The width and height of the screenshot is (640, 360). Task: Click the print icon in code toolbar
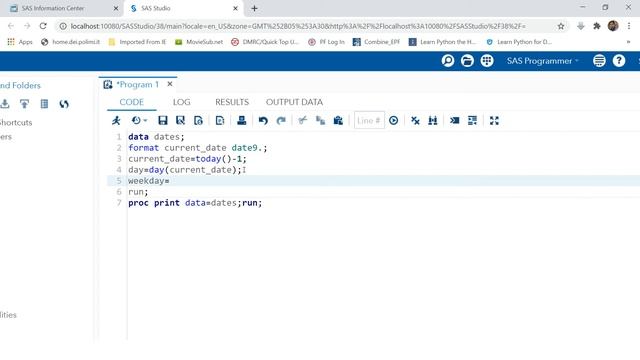[242, 120]
